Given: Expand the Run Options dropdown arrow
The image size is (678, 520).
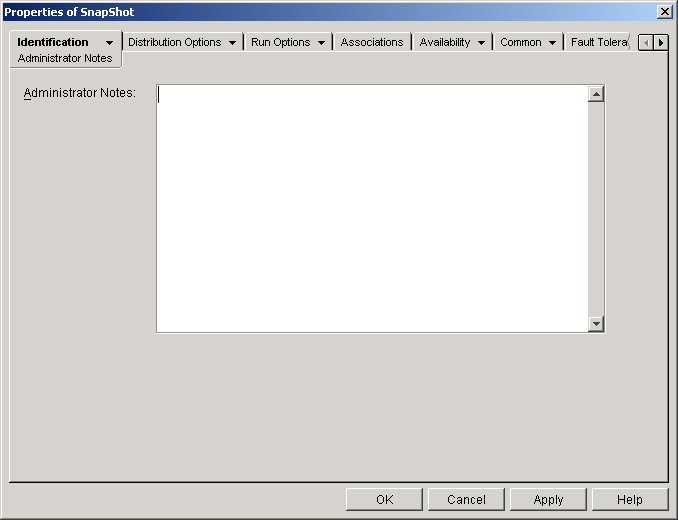Looking at the screenshot, I should coord(321,42).
